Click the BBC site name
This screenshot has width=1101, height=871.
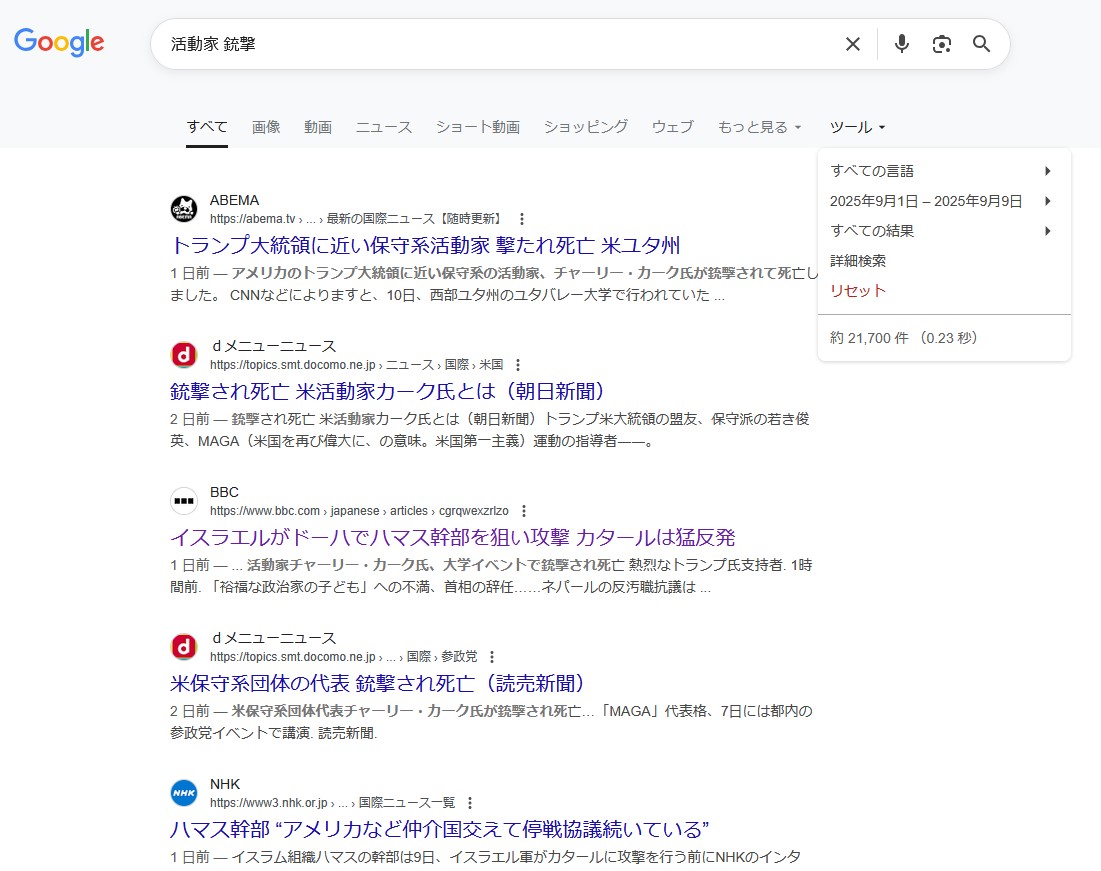click(x=224, y=492)
